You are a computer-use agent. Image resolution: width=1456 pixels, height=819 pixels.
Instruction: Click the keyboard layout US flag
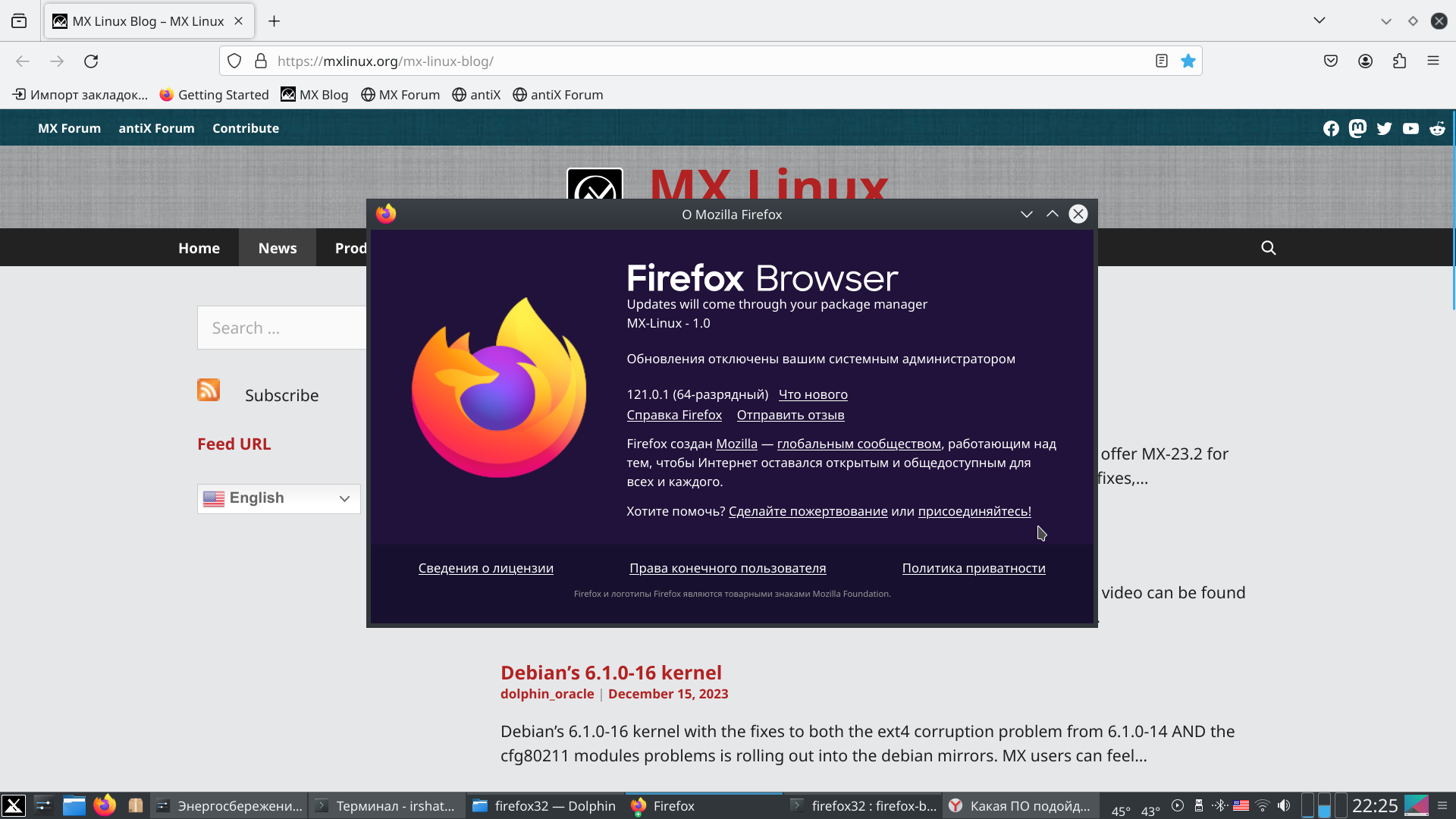pos(1241,805)
